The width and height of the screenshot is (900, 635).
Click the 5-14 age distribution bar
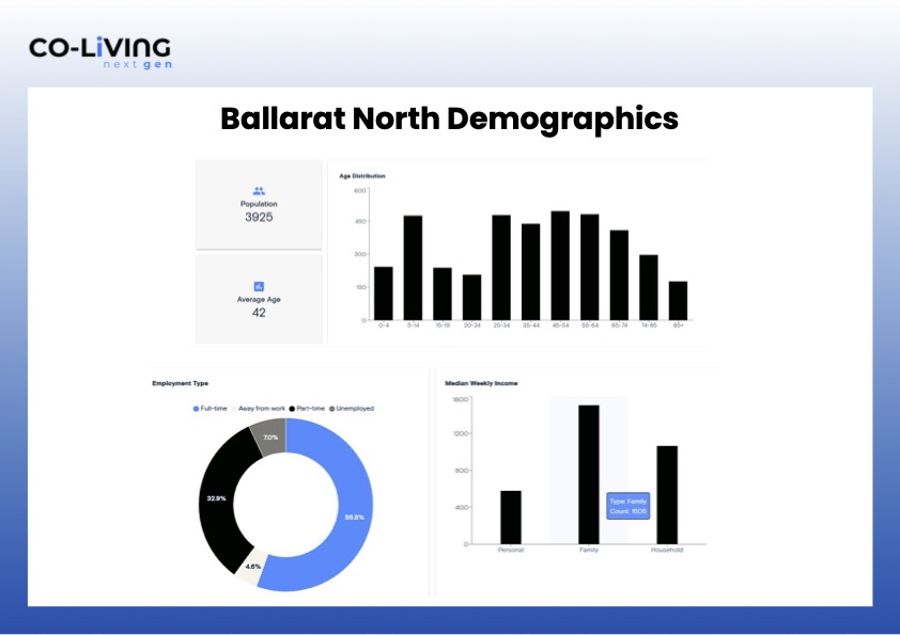(412, 267)
